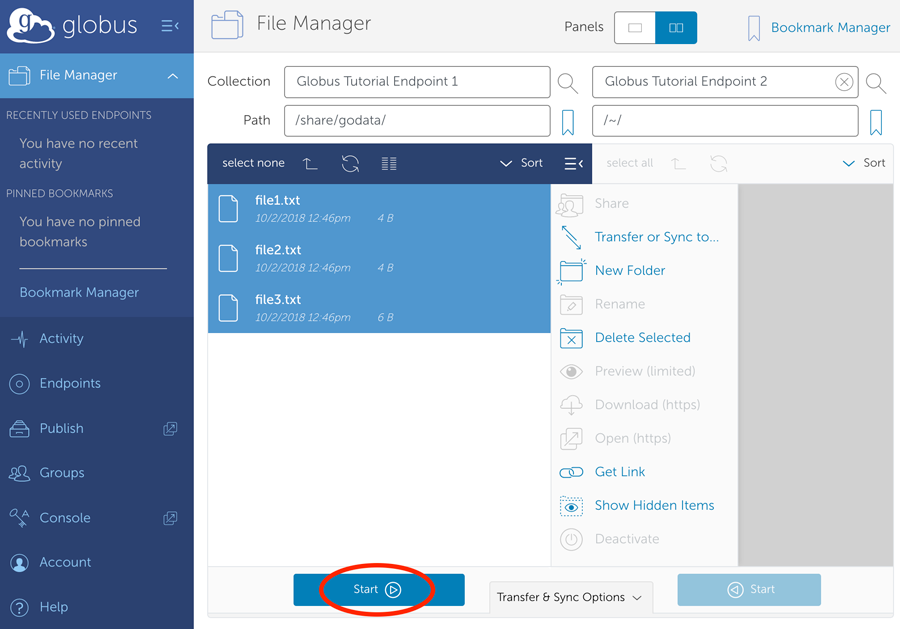Choose Preview (limited)
This screenshot has height=629, width=900.
point(645,371)
